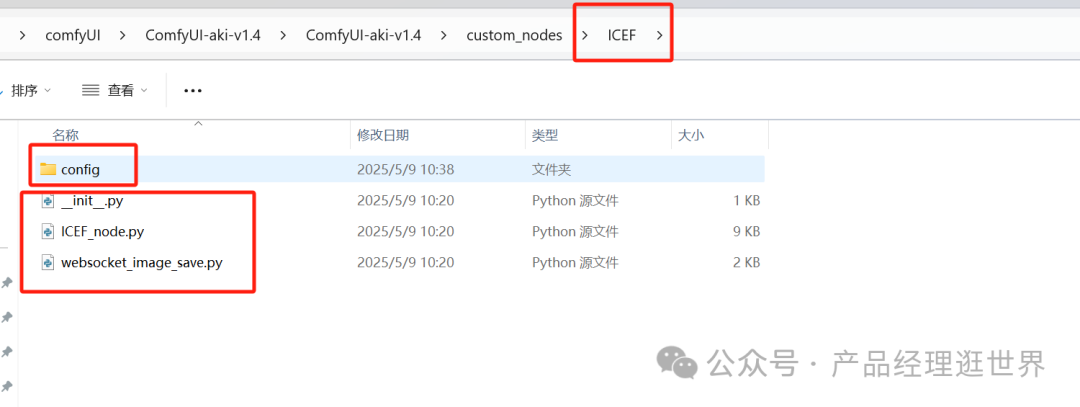The height and width of the screenshot is (407, 1080).
Task: Expand the 排序 sort dropdown
Action: point(47,90)
